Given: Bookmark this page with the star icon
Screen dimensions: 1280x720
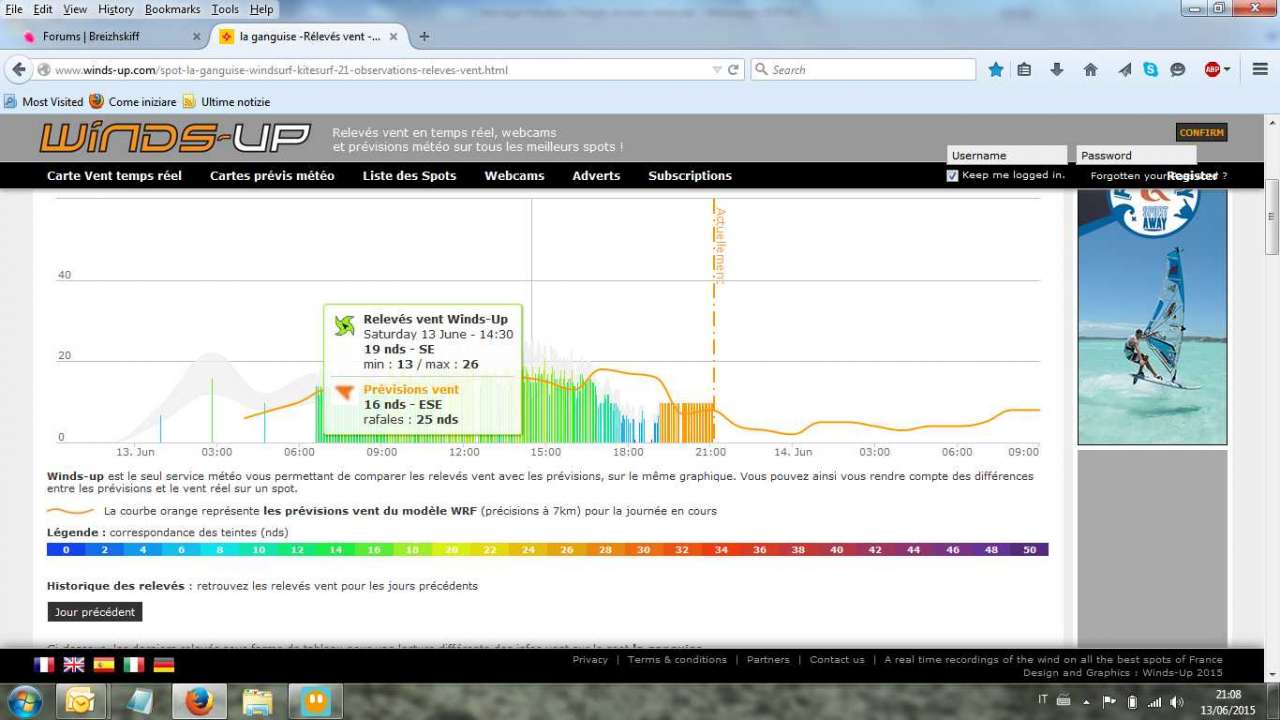Looking at the screenshot, I should coord(996,69).
